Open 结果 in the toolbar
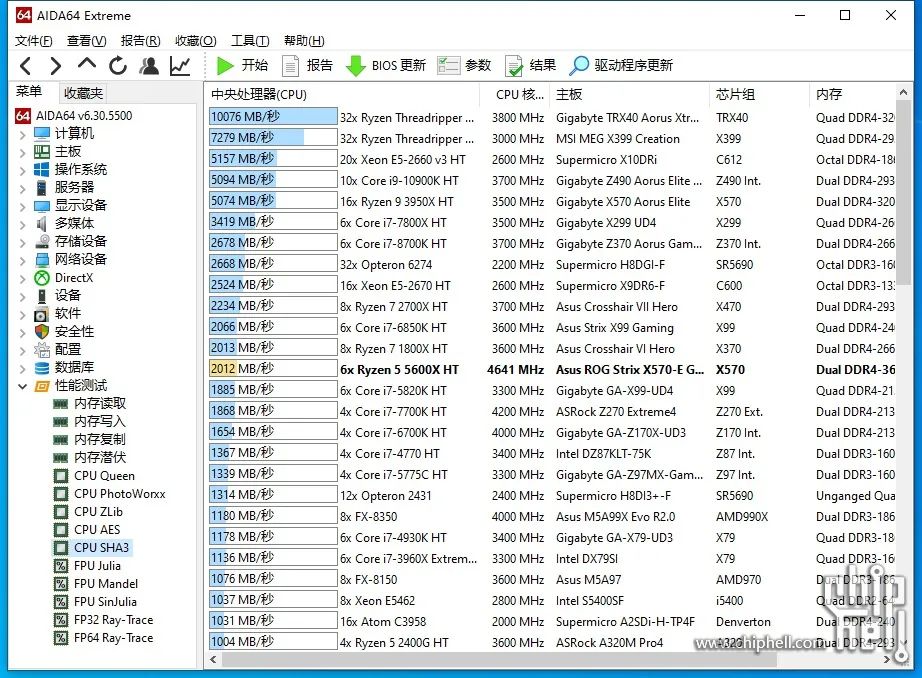The image size is (922, 678). click(530, 65)
